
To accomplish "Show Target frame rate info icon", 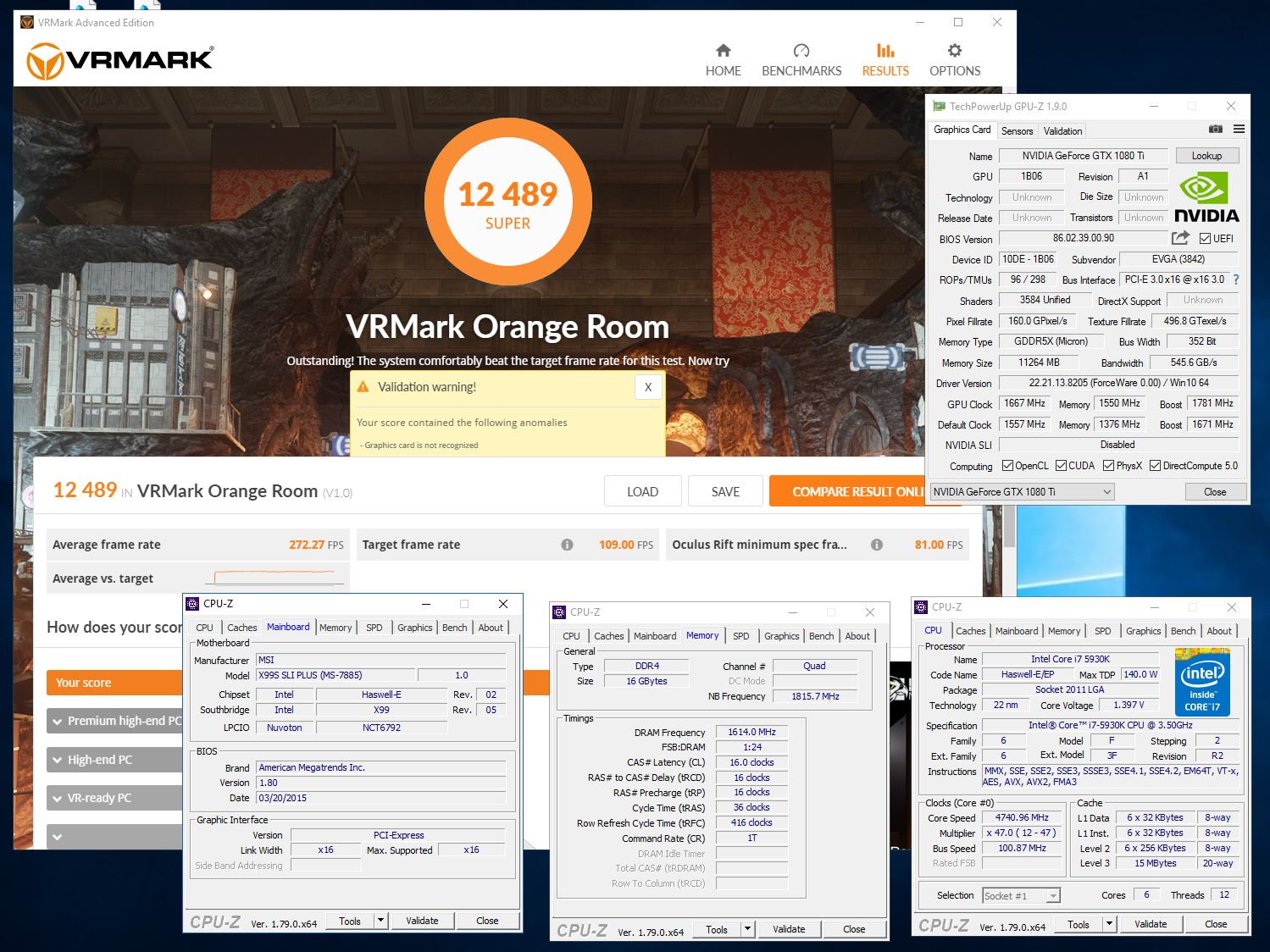I will [x=567, y=545].
